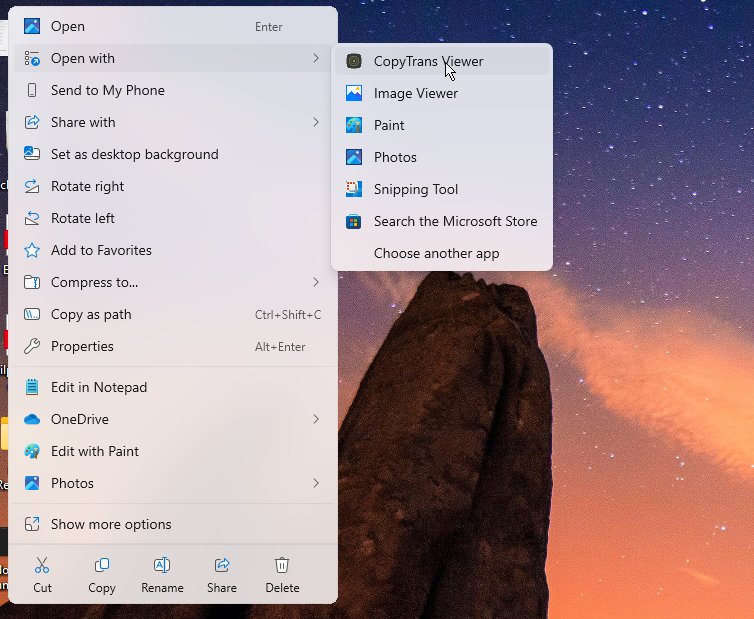Screen dimensions: 754x619
Task: Click the Alt+Enter shortcut text
Action: [280, 346]
